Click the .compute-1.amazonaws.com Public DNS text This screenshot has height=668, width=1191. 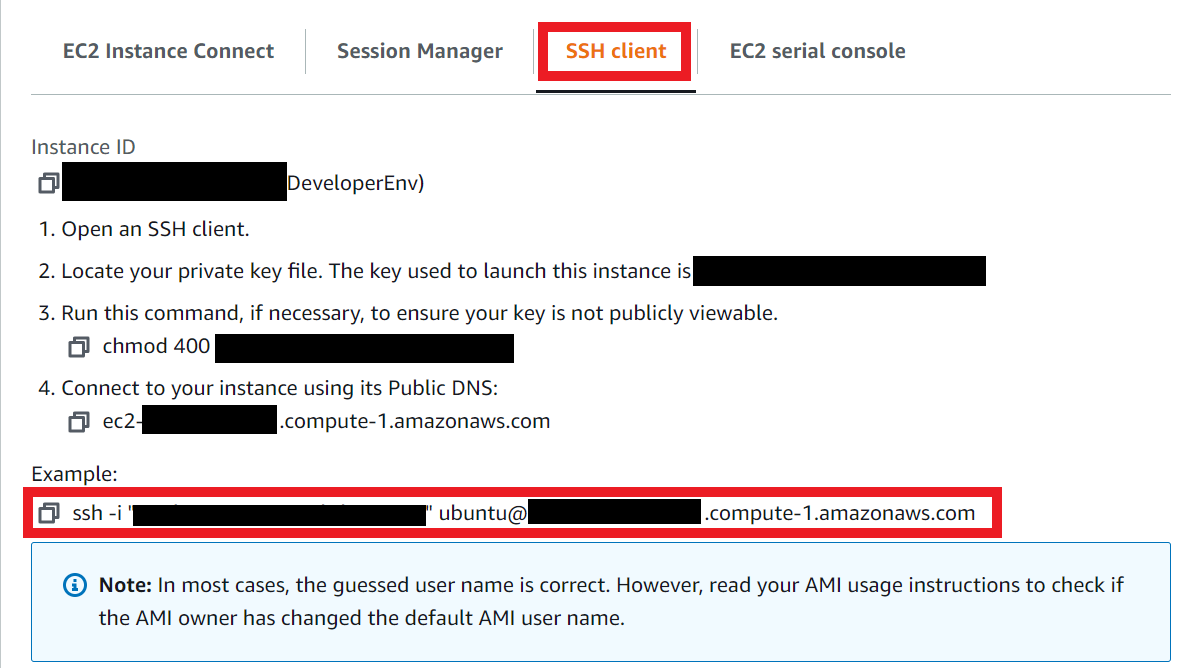(415, 421)
